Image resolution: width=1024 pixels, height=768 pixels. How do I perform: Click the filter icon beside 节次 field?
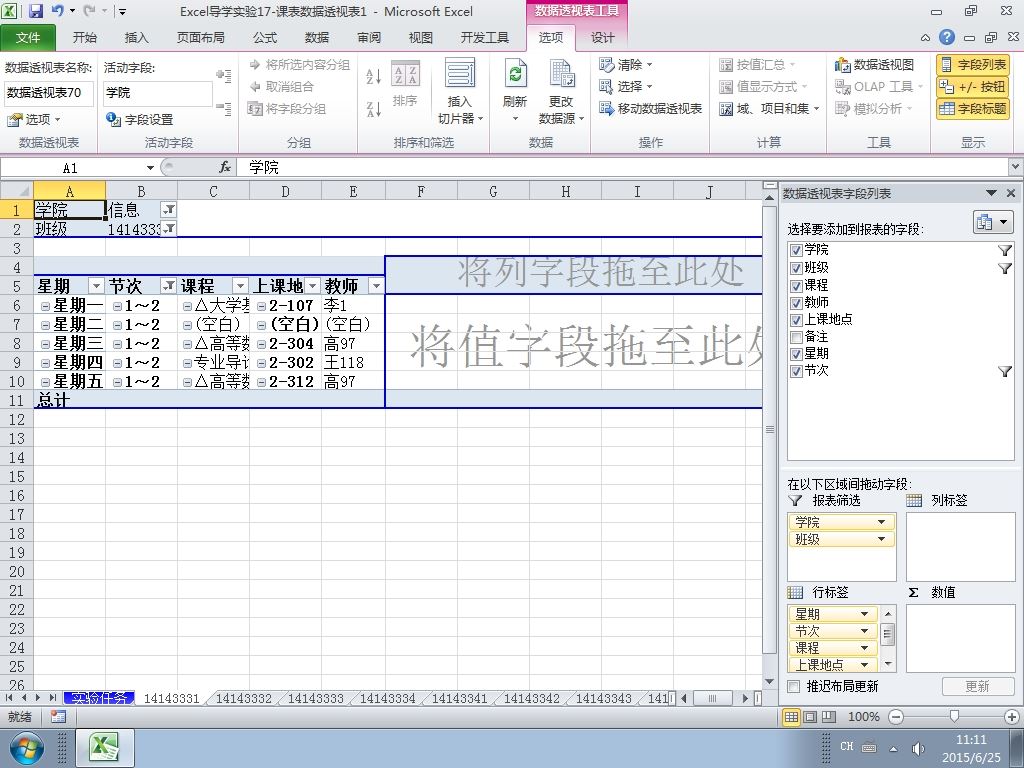(1004, 371)
